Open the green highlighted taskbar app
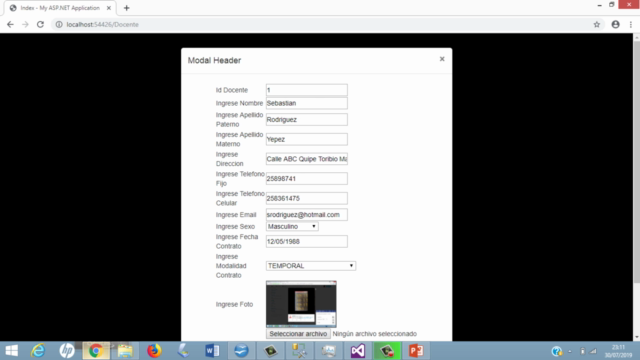The image size is (640, 360). [x=387, y=351]
